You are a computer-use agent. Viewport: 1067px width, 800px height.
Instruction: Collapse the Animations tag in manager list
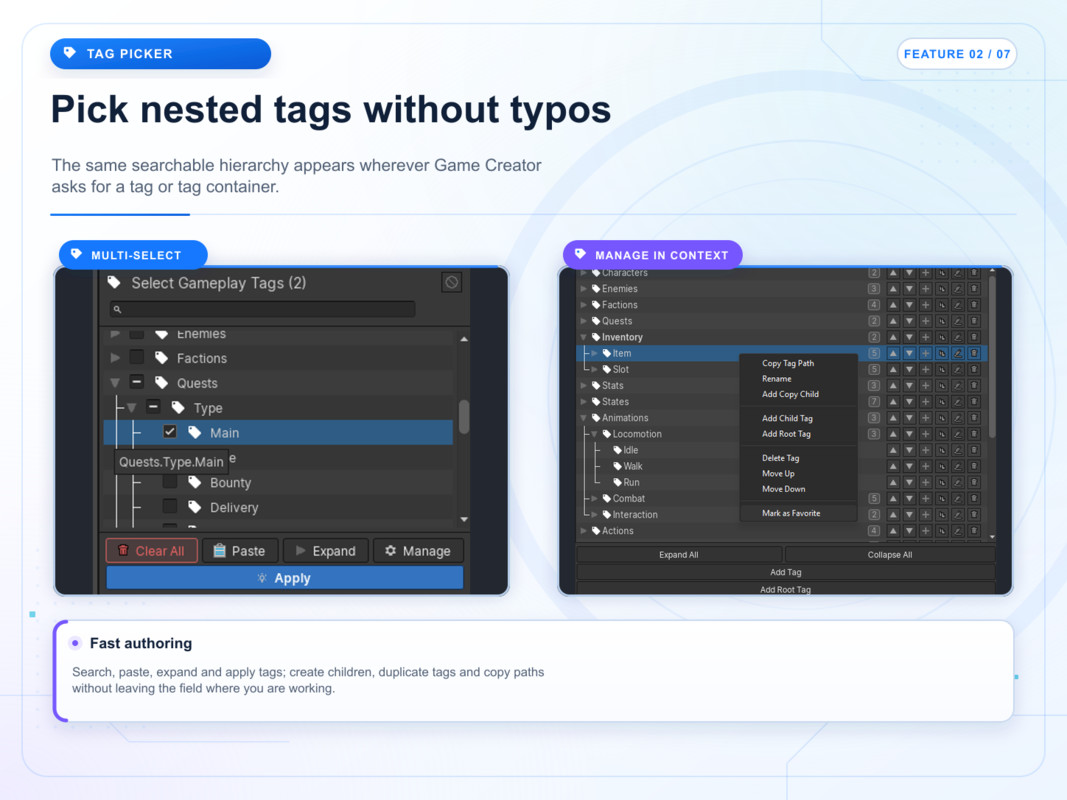tap(583, 418)
